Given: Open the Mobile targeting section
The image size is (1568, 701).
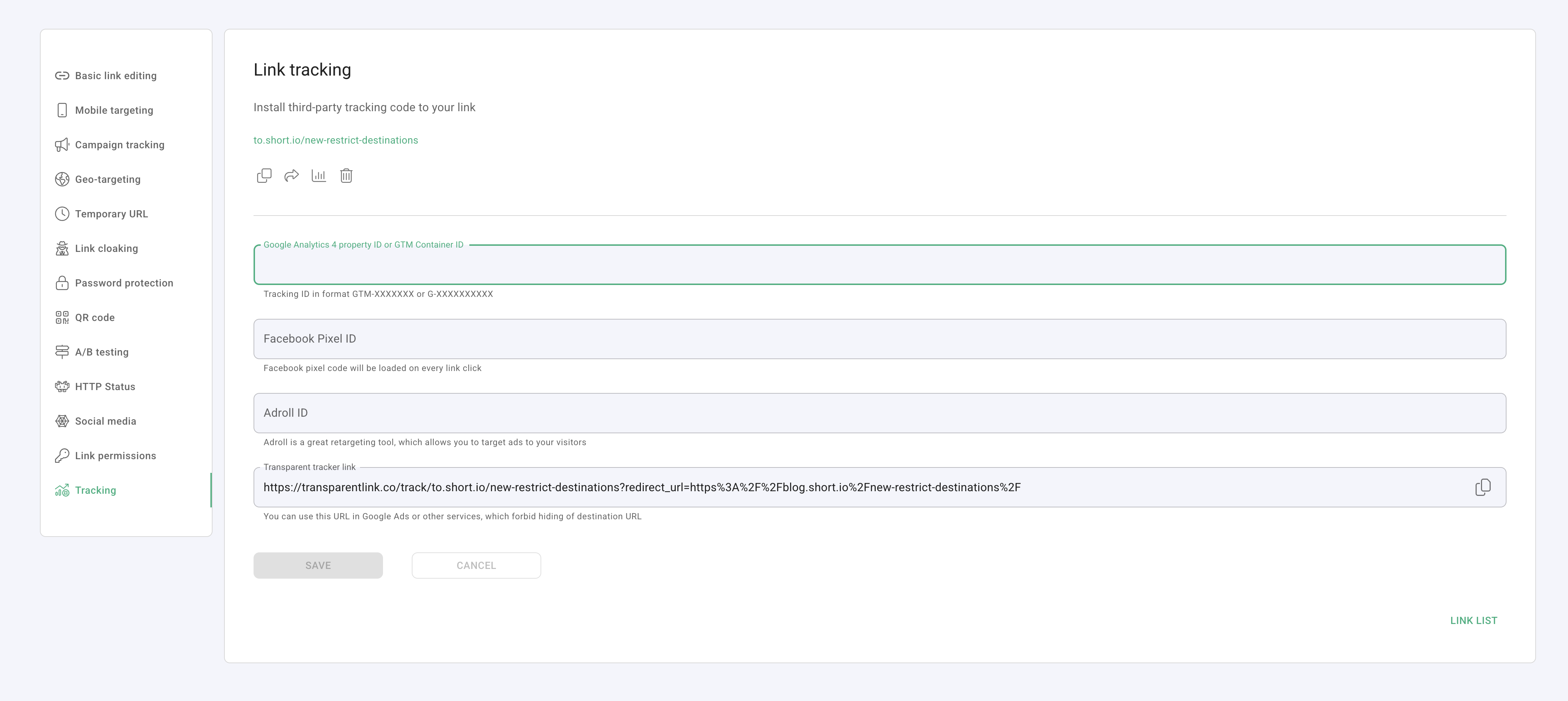Looking at the screenshot, I should pyautogui.click(x=114, y=110).
